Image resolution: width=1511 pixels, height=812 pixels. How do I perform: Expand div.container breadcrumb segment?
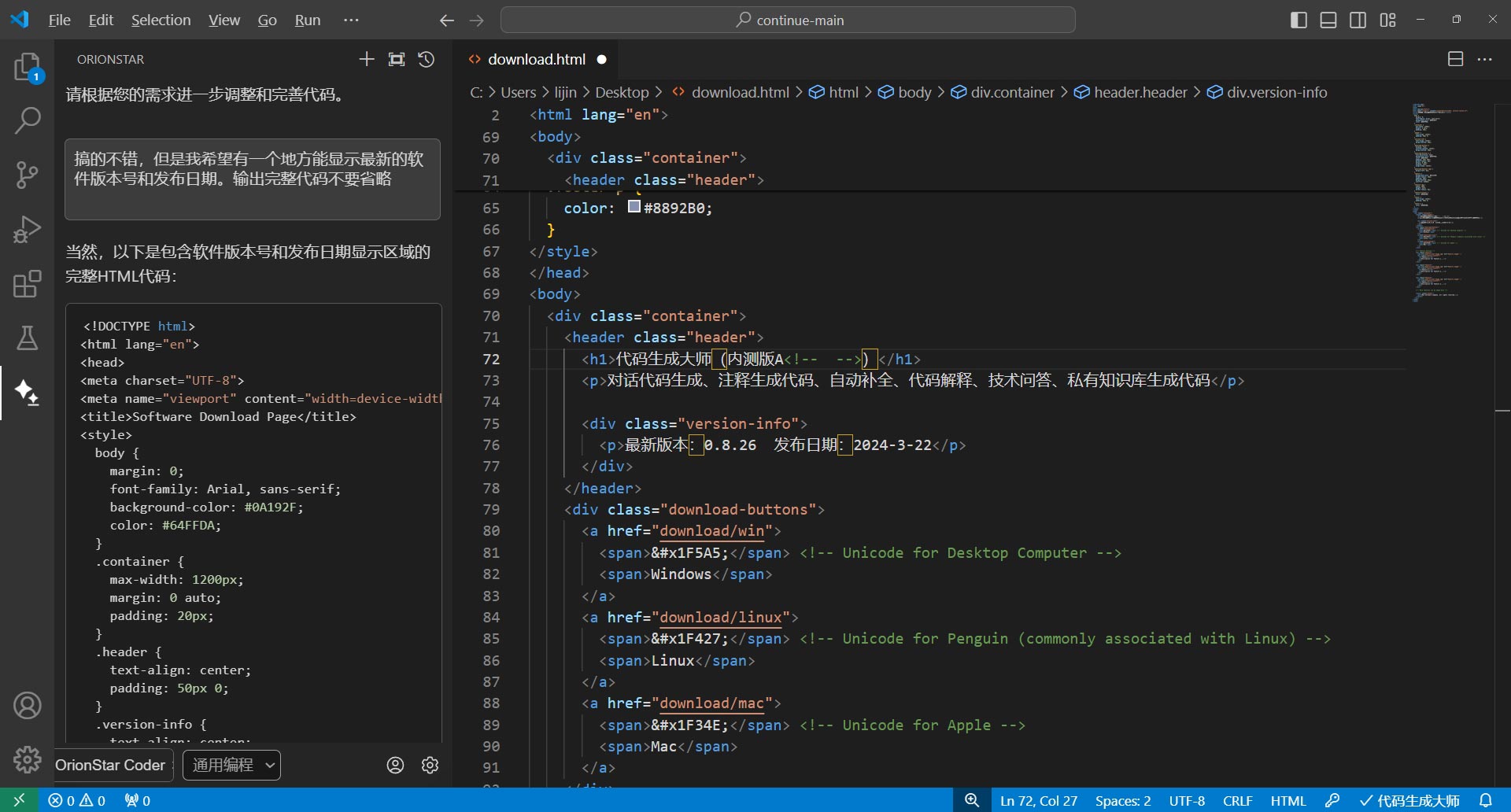pyautogui.click(x=1012, y=93)
